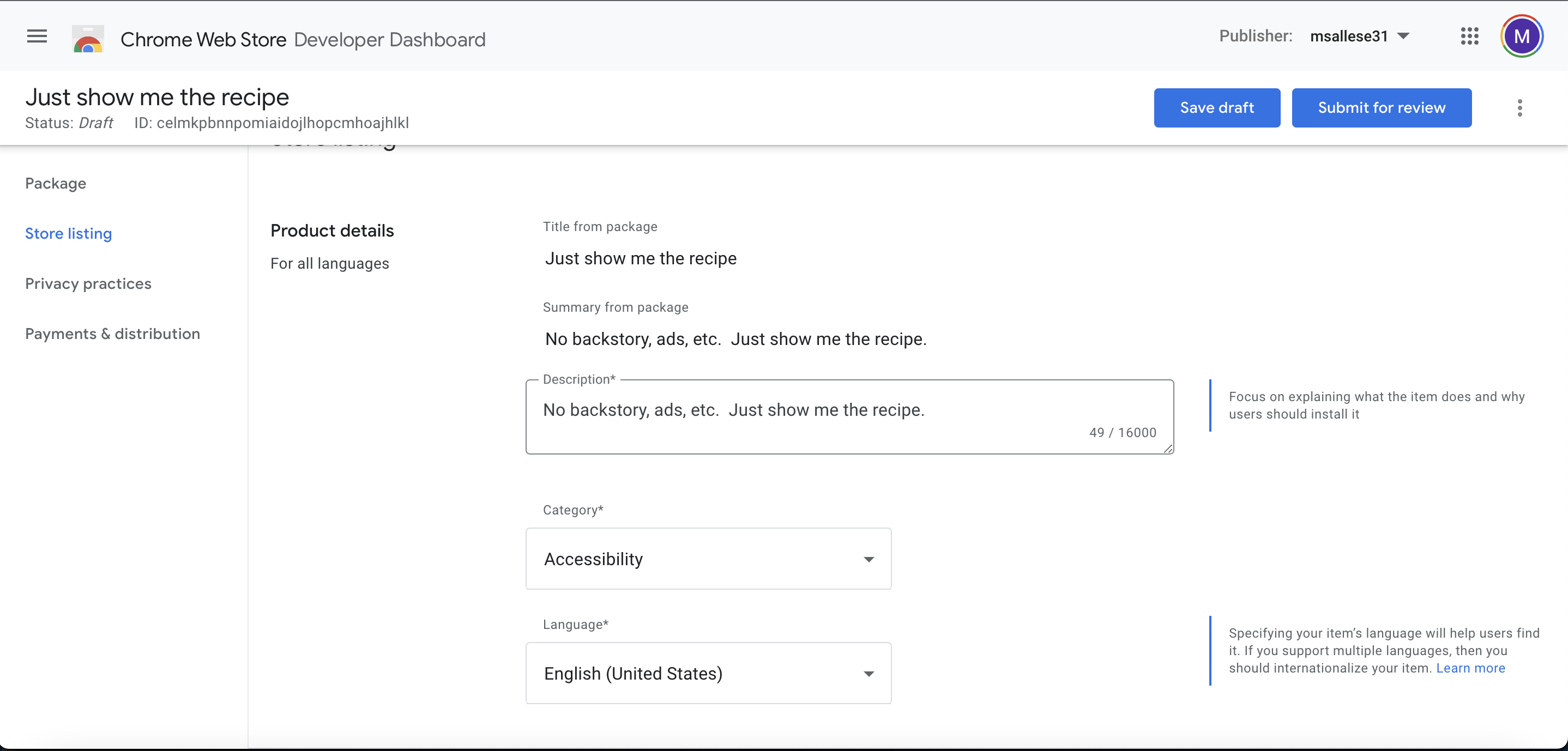
Task: Open Payments & distribution section
Action: [x=113, y=334]
